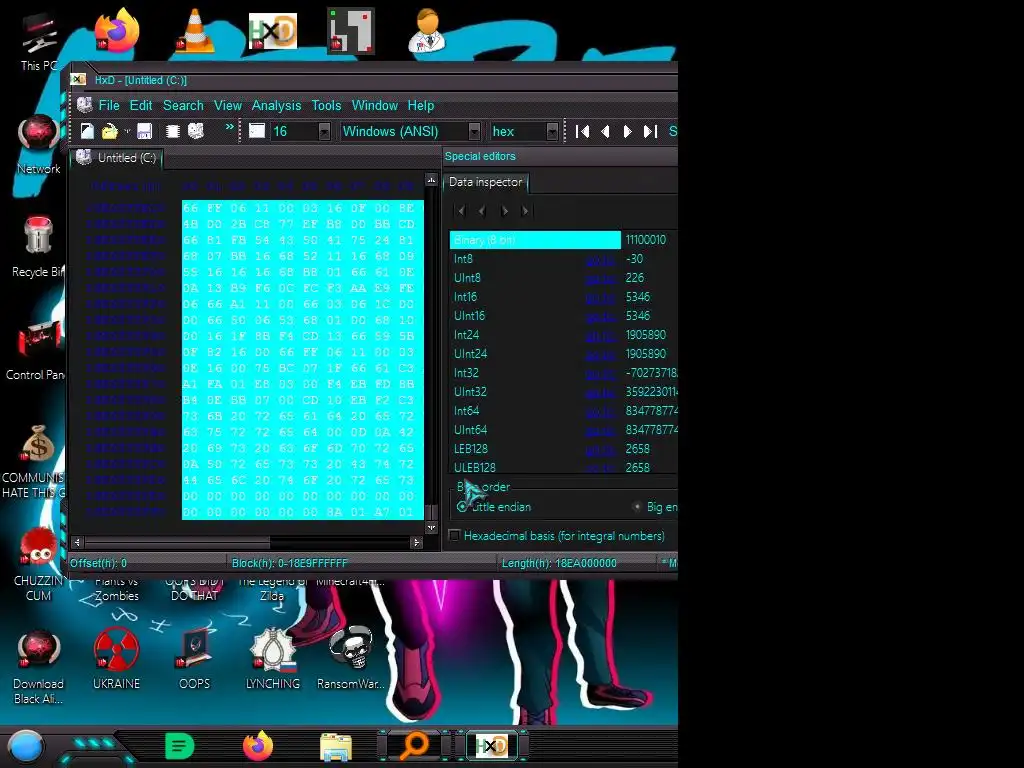Click the go to link for Int8
Screen dimensions: 1024x768
point(600,259)
